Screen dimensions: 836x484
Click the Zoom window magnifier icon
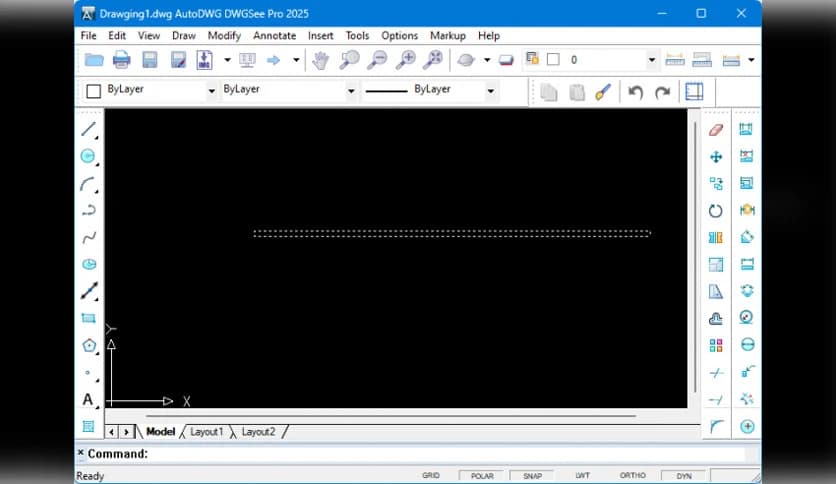349,60
